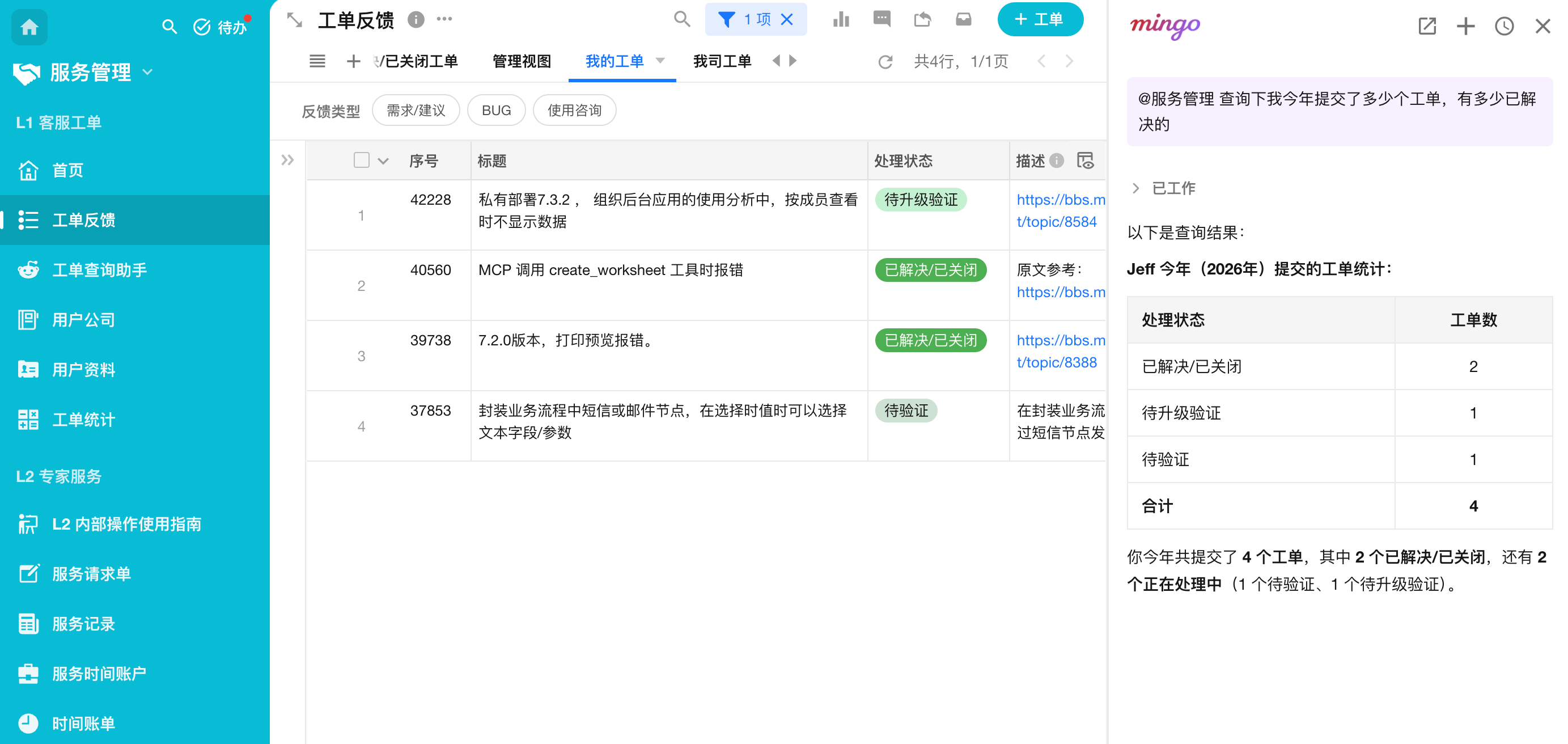Viewport: 1568px width, 744px height.
Task: Open the home dashboard icon in the sidebar
Action: (29, 27)
